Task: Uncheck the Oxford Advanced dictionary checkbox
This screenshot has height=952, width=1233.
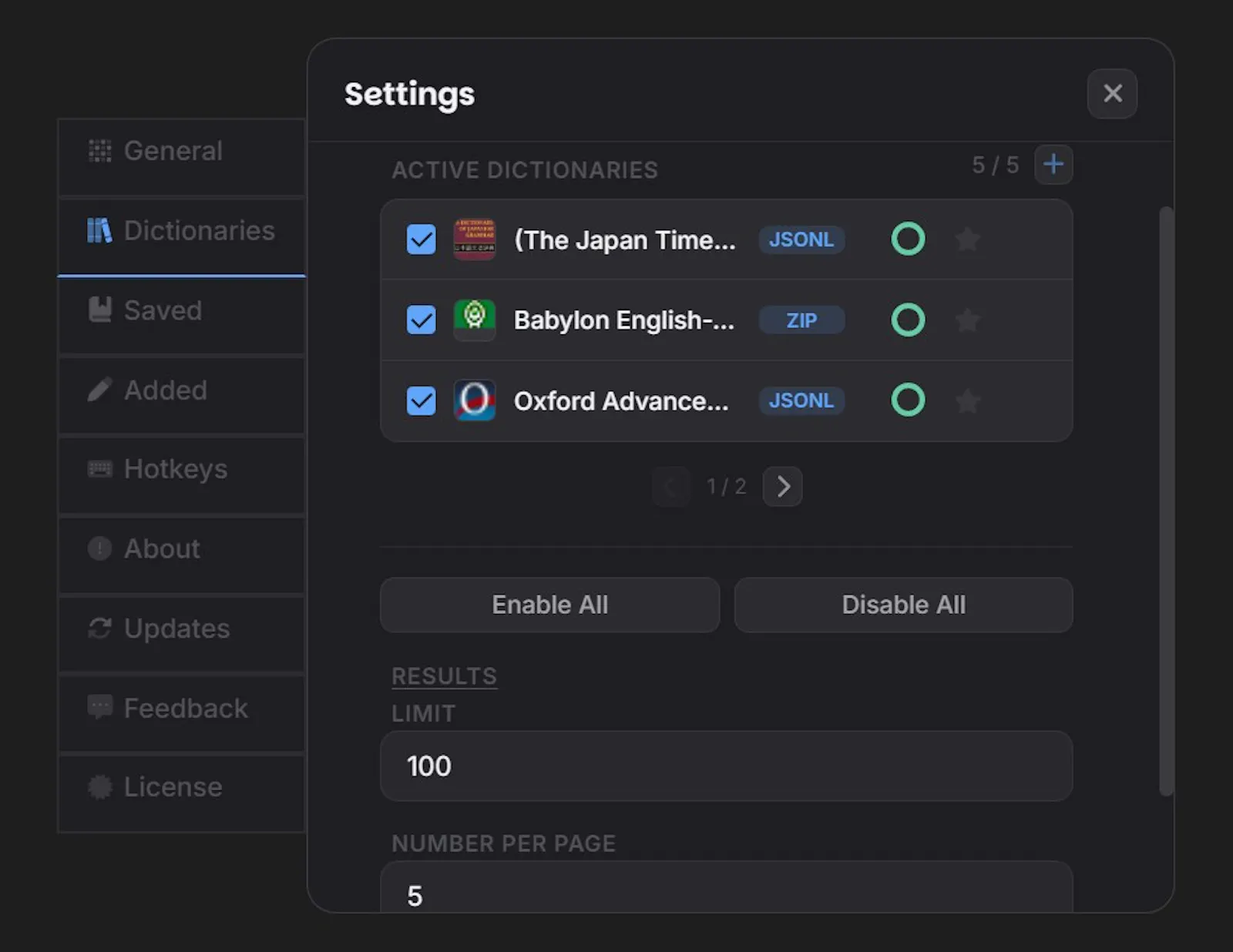Action: (421, 401)
